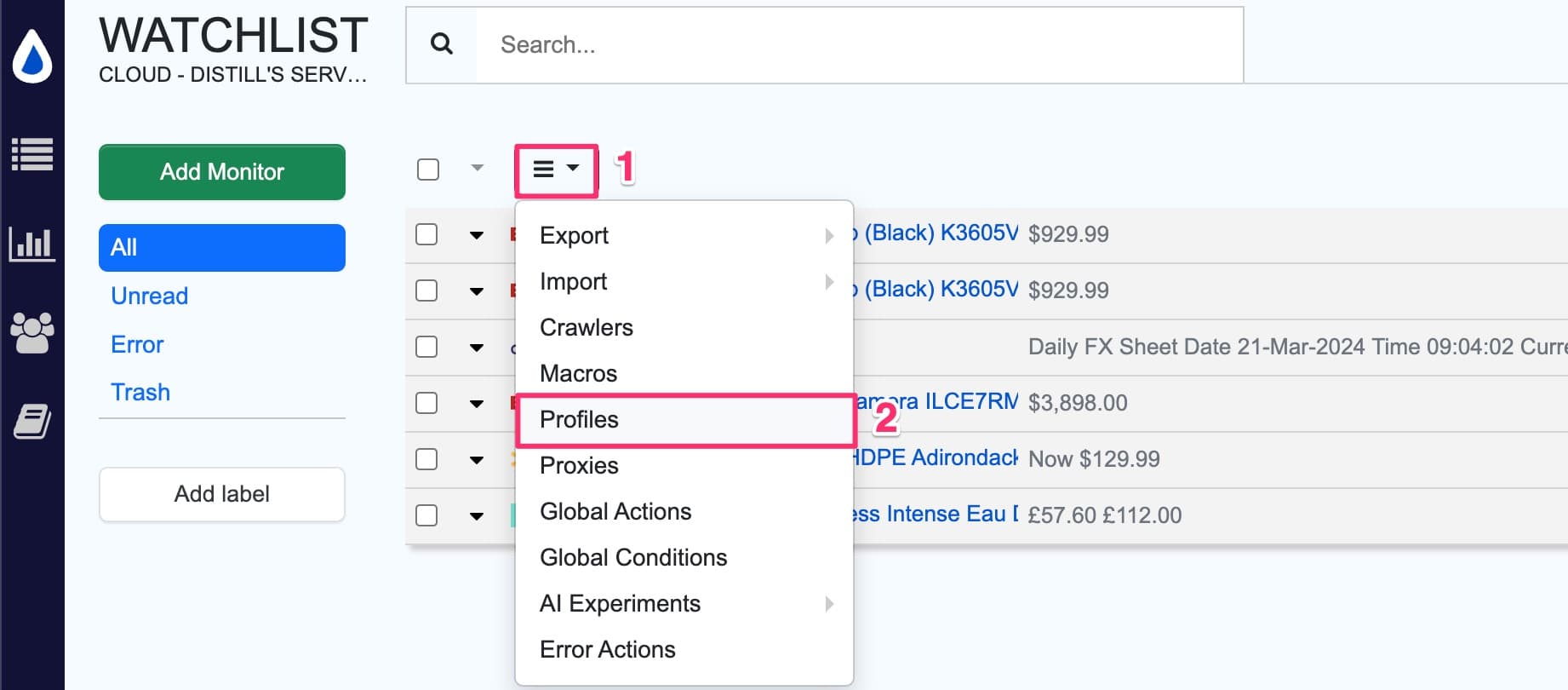Expand the Daily FX Sheet row caret
Image resolution: width=1568 pixels, height=690 pixels.
[x=476, y=347]
